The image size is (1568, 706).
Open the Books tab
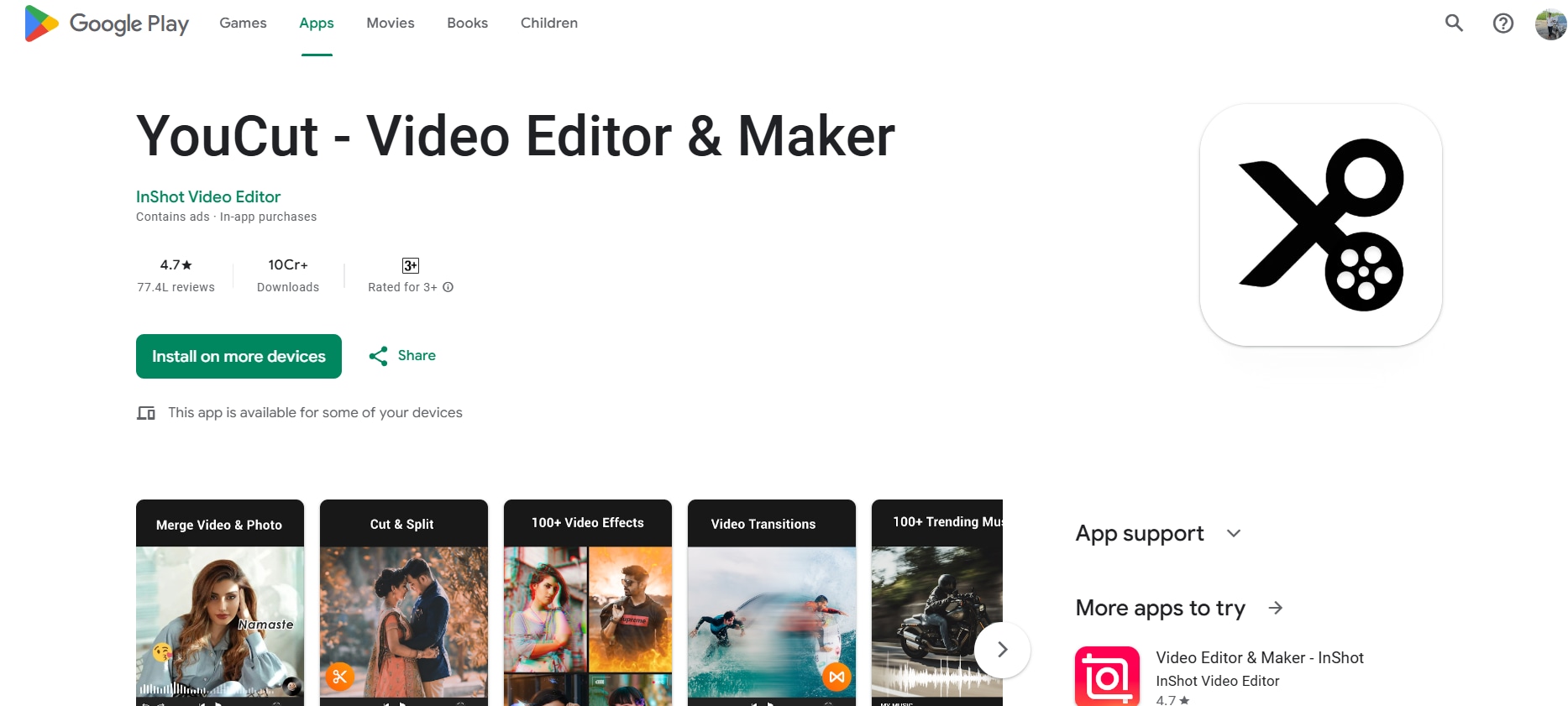[467, 24]
